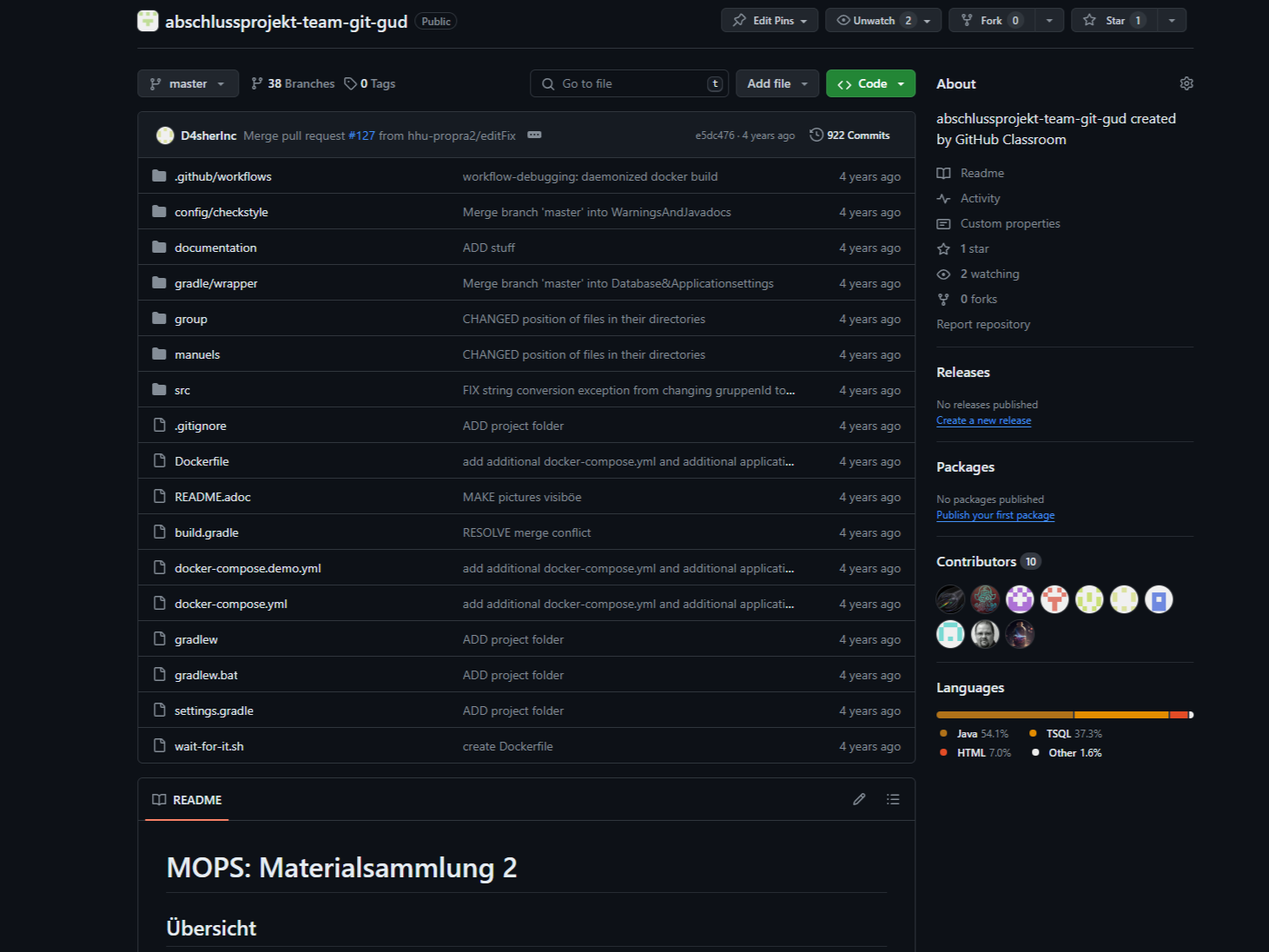Open the green Code dropdown
Viewport: 1269px width, 952px height.
click(x=870, y=83)
